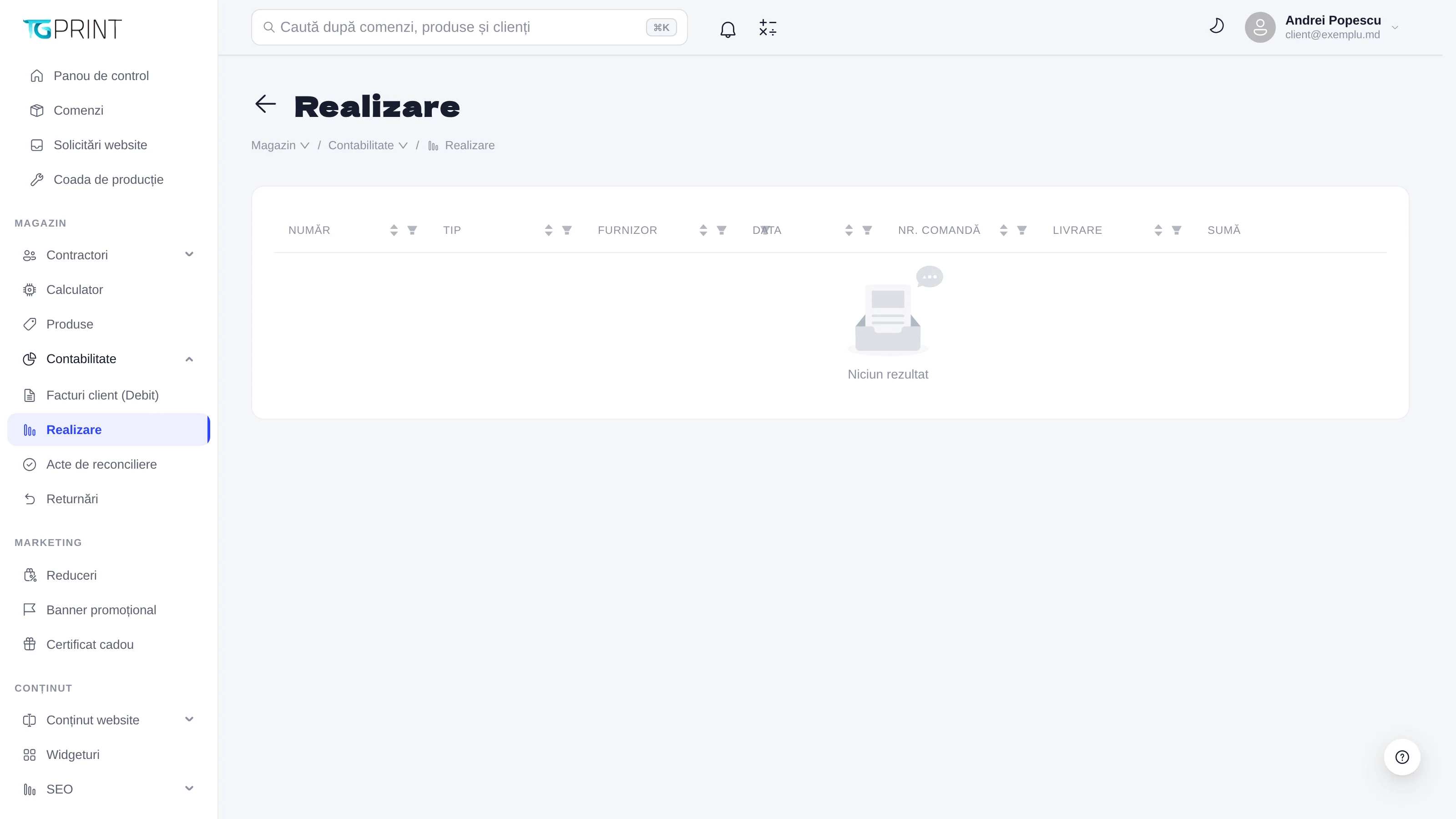The width and height of the screenshot is (1456, 819).
Task: Sort by the Tip column
Action: tap(548, 230)
